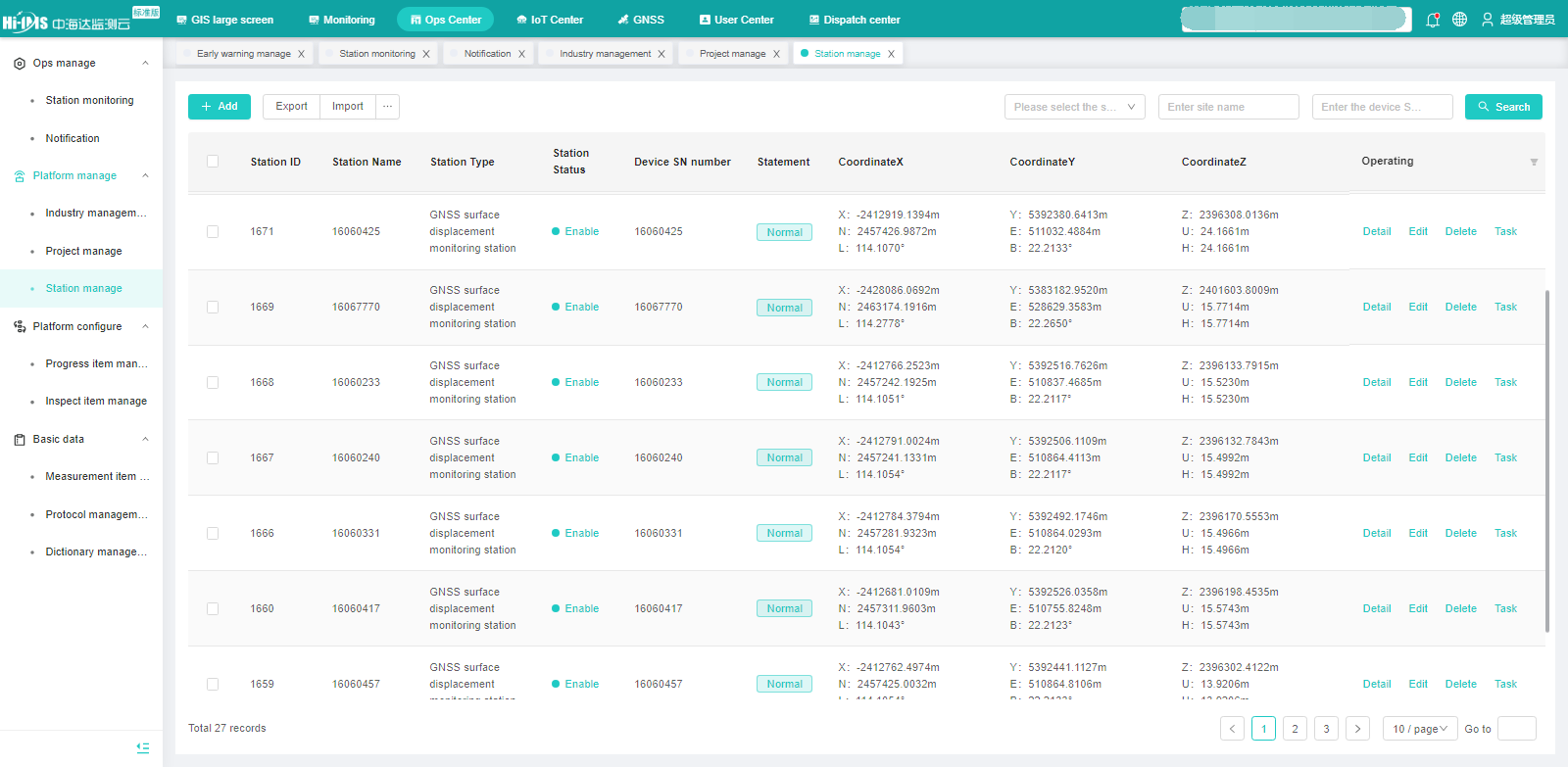The width and height of the screenshot is (1568, 767).
Task: Click the Operating column filter icon
Action: [x=1534, y=163]
